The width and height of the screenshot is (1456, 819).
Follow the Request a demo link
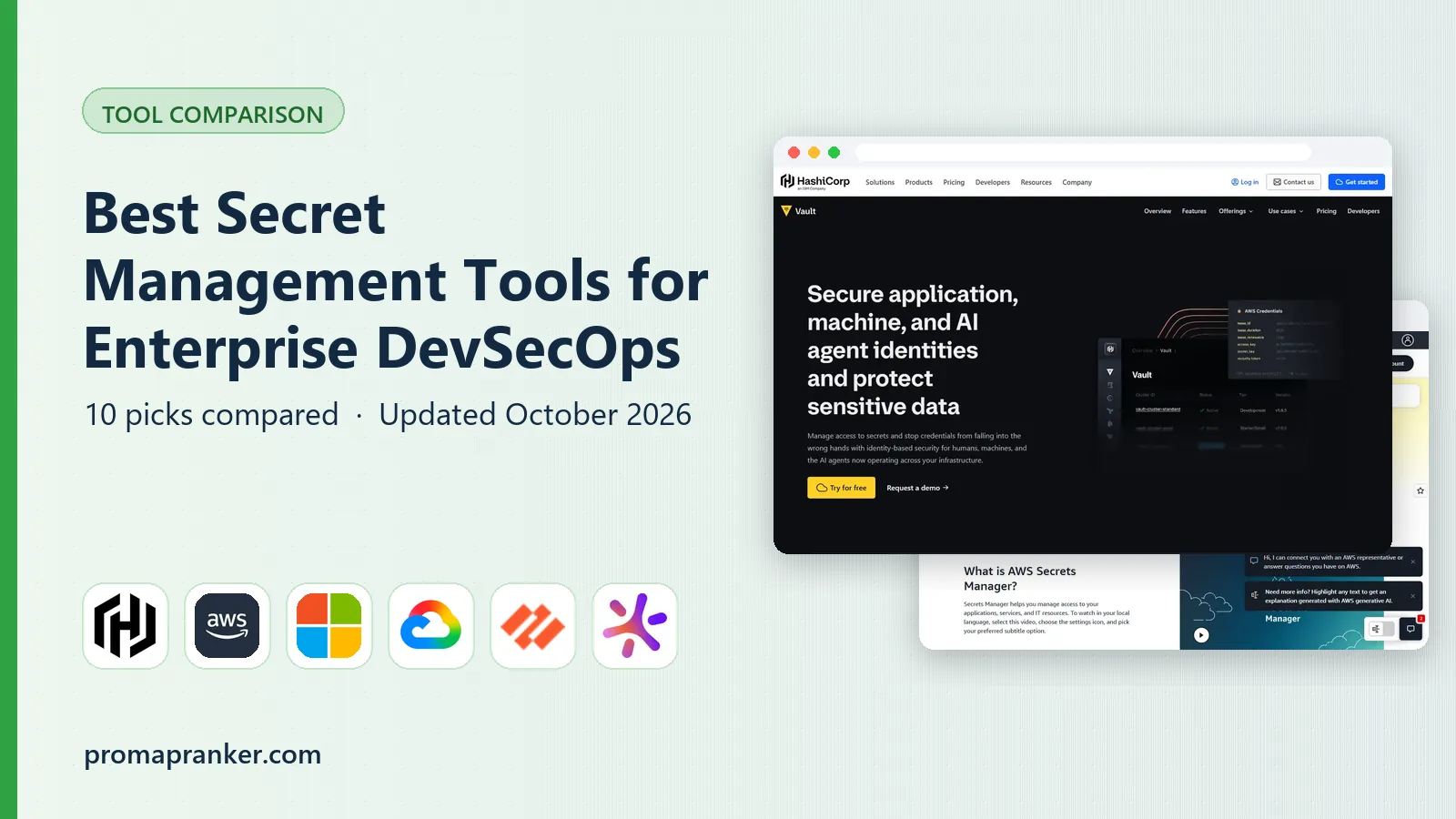pyautogui.click(x=917, y=488)
